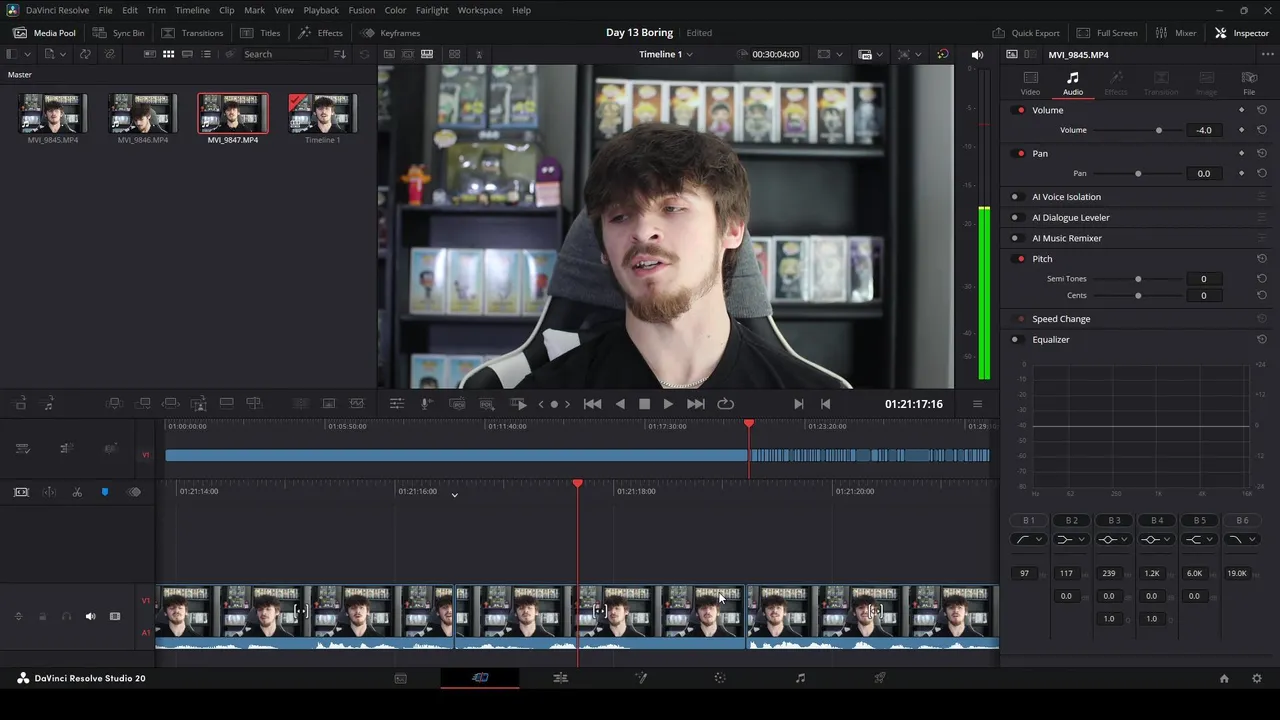Reset the Volume section
Viewport: 1280px width, 720px height.
(1262, 110)
